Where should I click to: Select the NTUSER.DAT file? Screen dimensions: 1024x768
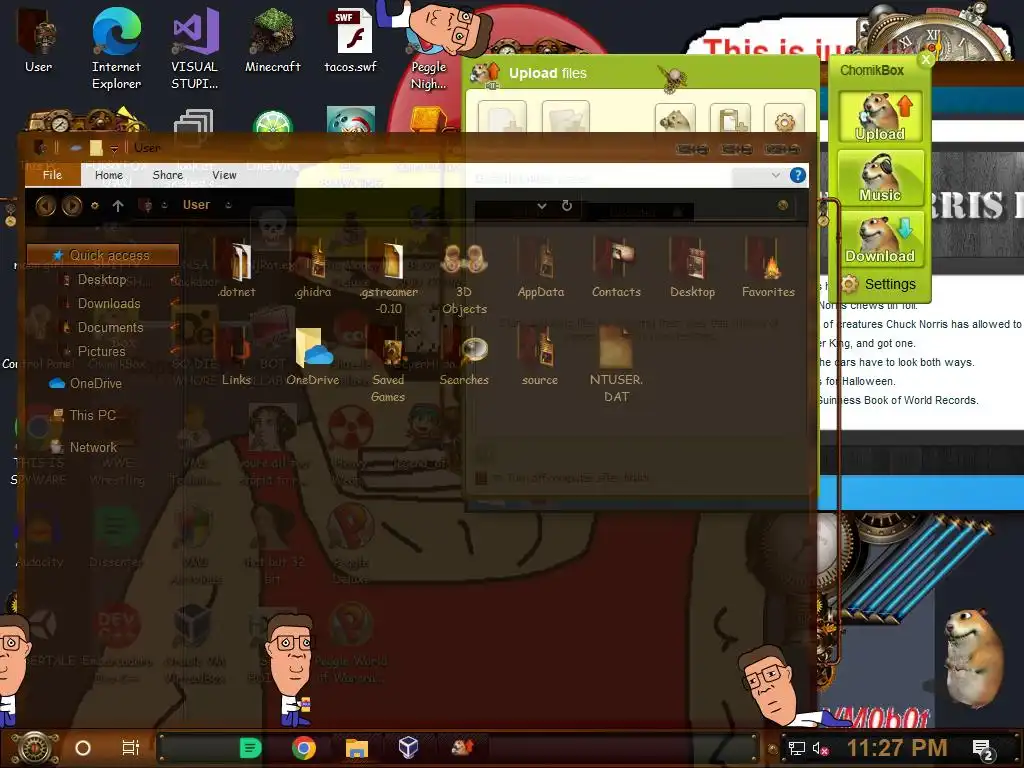coord(616,366)
